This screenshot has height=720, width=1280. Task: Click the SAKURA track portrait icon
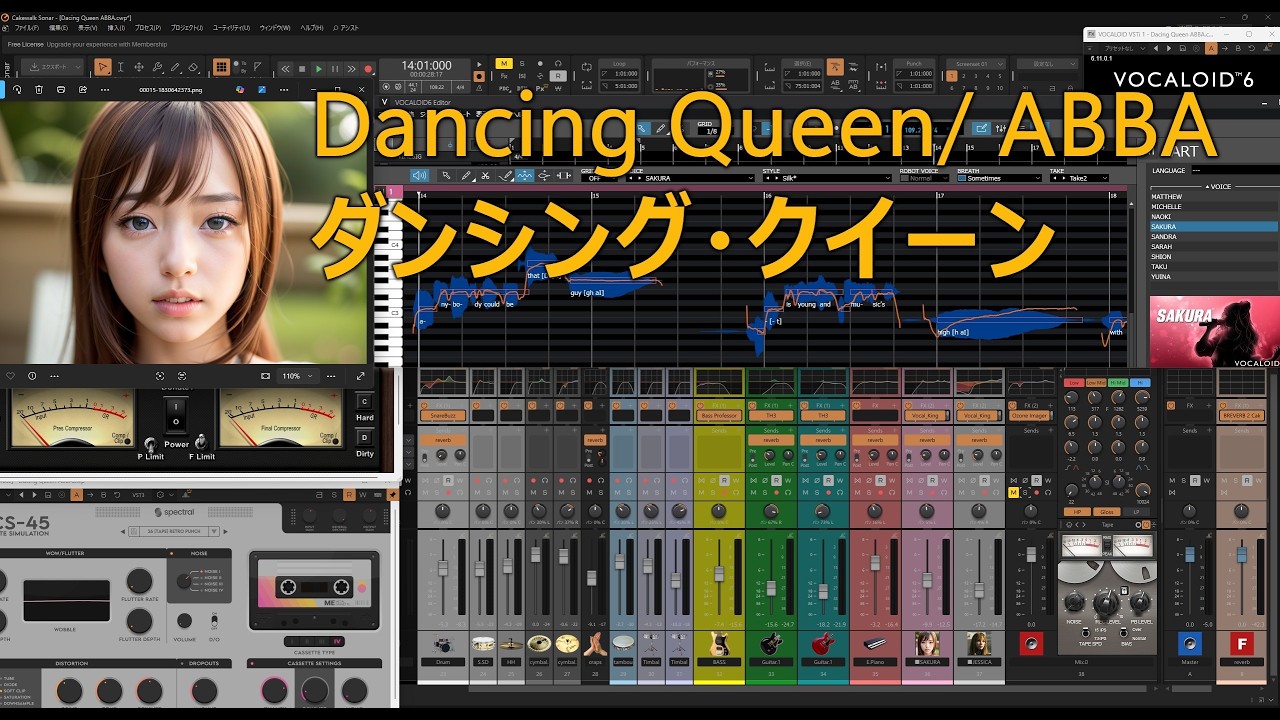coord(927,644)
